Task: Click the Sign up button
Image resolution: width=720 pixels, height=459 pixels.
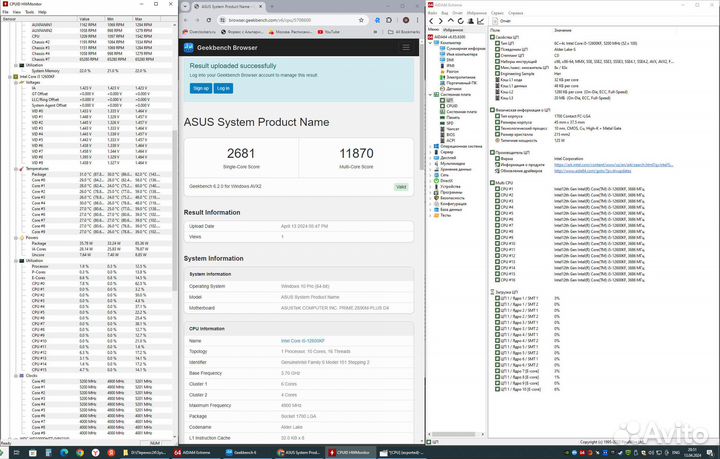Action: point(201,88)
